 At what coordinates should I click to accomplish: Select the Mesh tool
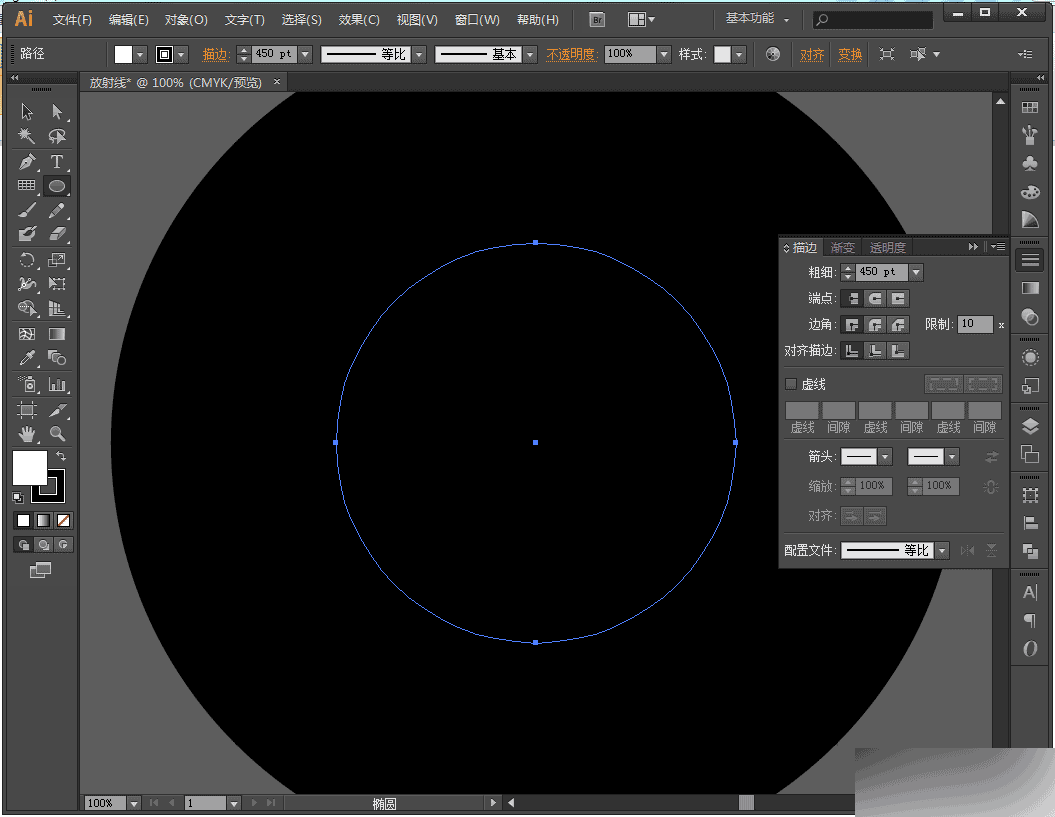27,334
